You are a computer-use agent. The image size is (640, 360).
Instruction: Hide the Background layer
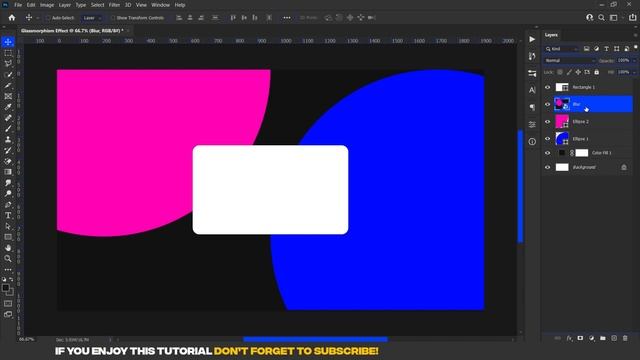tap(548, 167)
